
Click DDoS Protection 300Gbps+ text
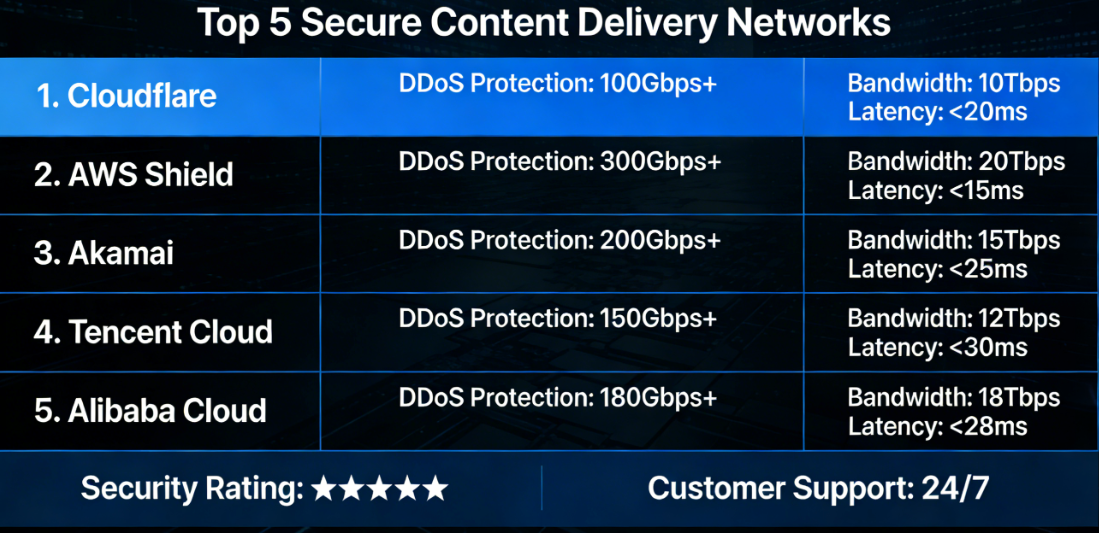click(560, 162)
